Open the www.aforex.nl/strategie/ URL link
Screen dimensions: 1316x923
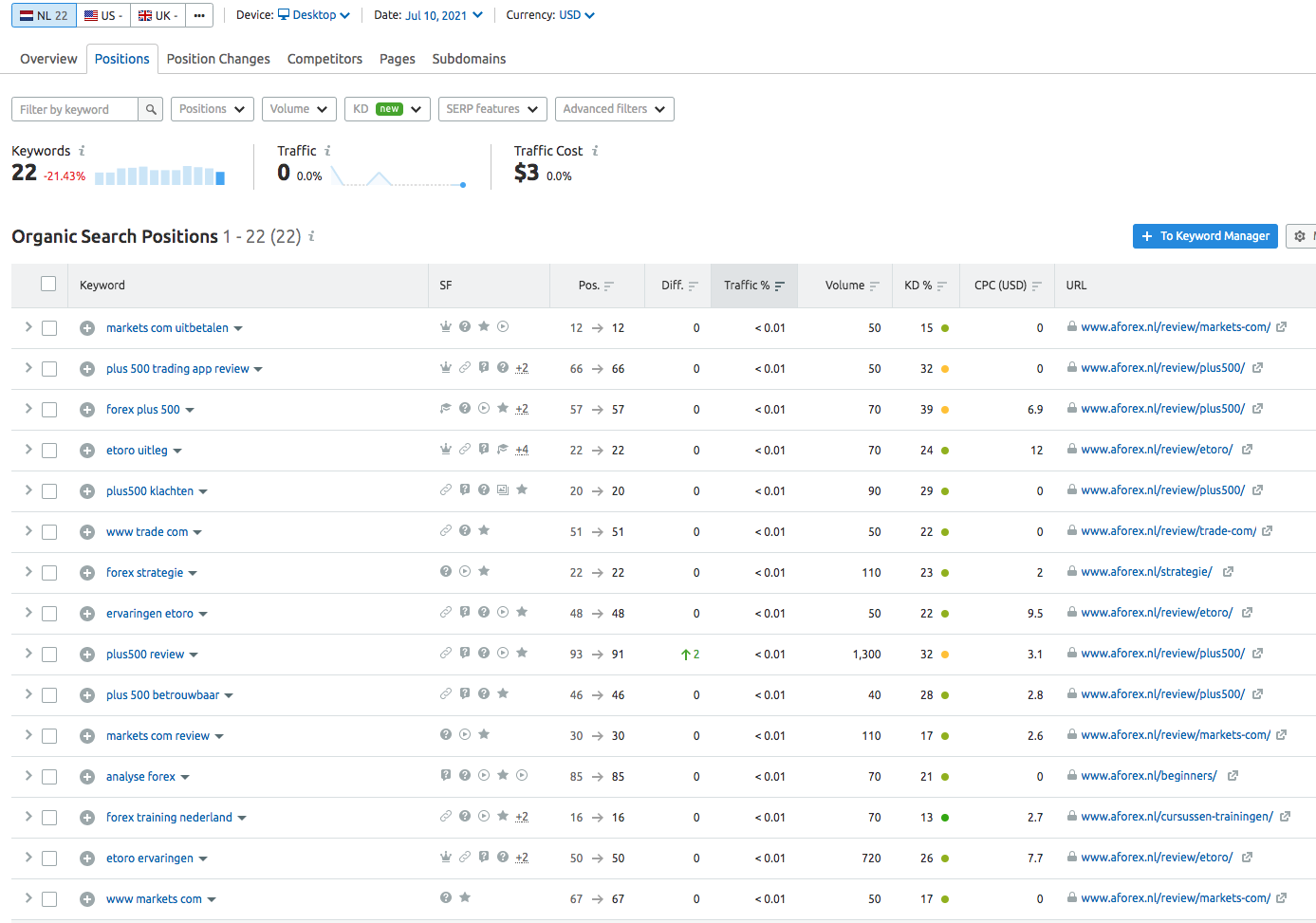pyautogui.click(x=1146, y=572)
